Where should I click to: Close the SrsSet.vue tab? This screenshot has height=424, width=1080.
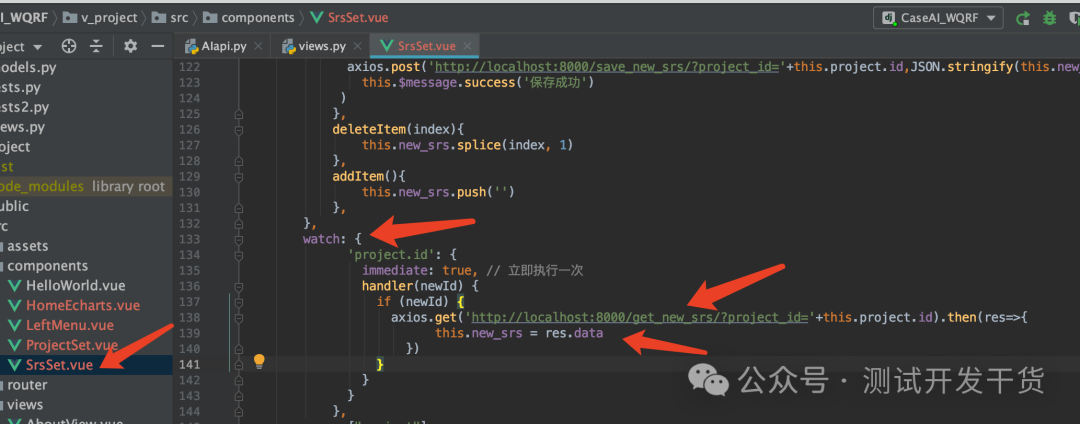pos(468,46)
